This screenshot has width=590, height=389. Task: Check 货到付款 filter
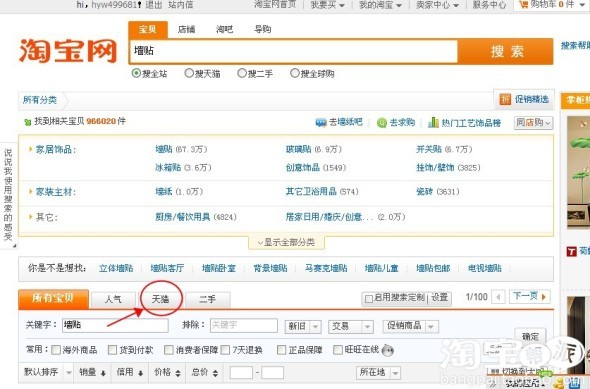click(112, 350)
